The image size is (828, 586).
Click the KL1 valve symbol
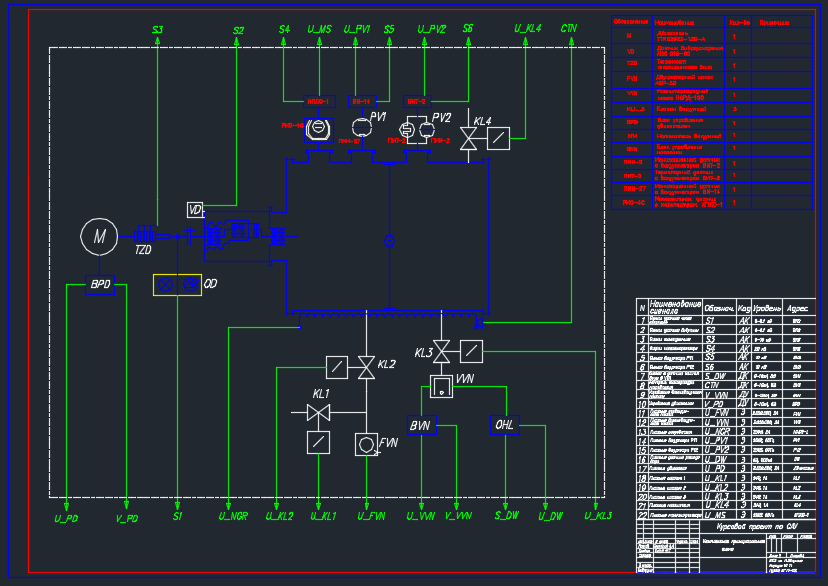pyautogui.click(x=319, y=411)
